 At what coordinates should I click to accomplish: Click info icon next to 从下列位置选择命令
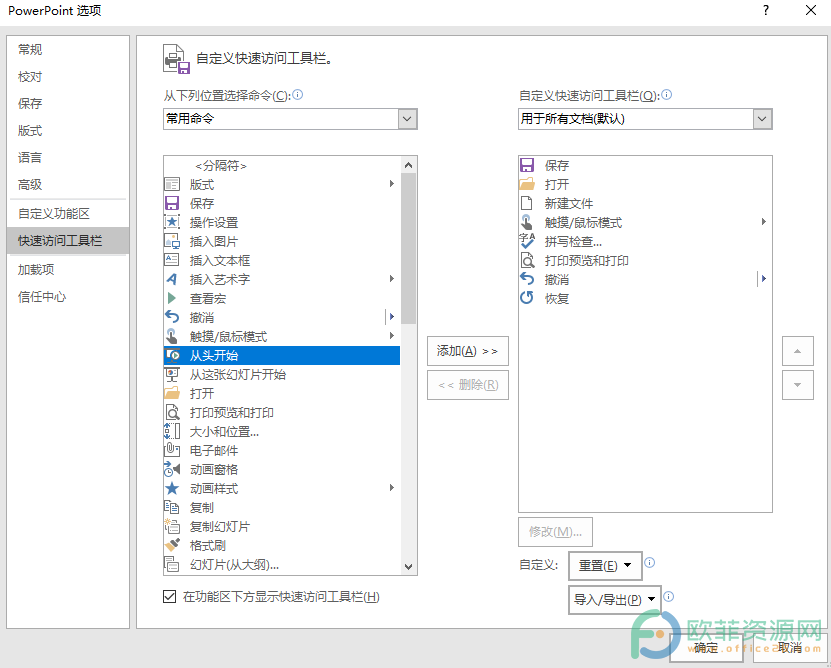tap(298, 95)
